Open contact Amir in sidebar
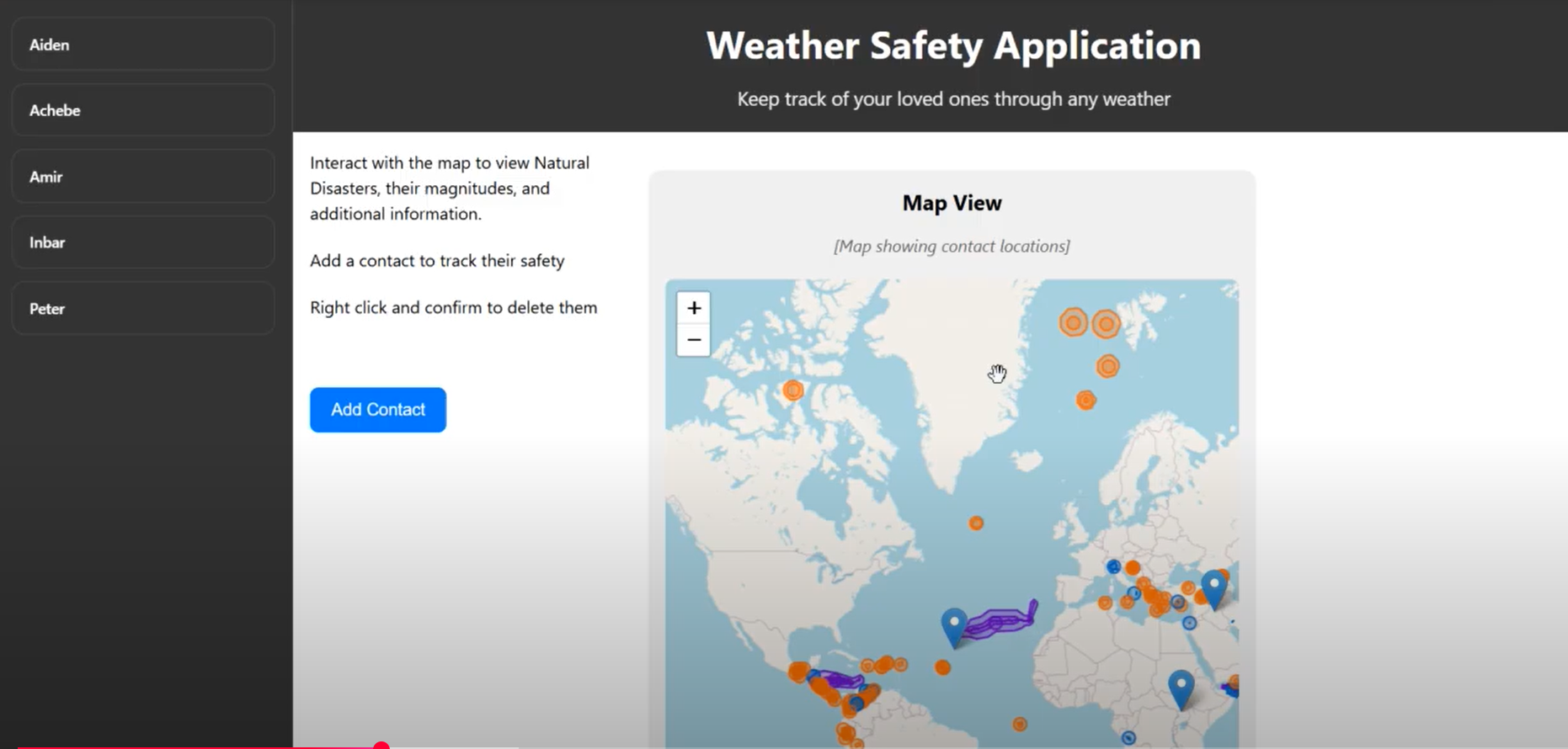 click(143, 177)
